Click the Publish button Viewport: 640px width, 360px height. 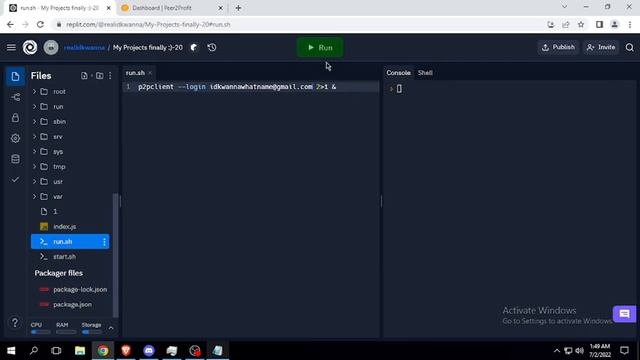coord(558,47)
